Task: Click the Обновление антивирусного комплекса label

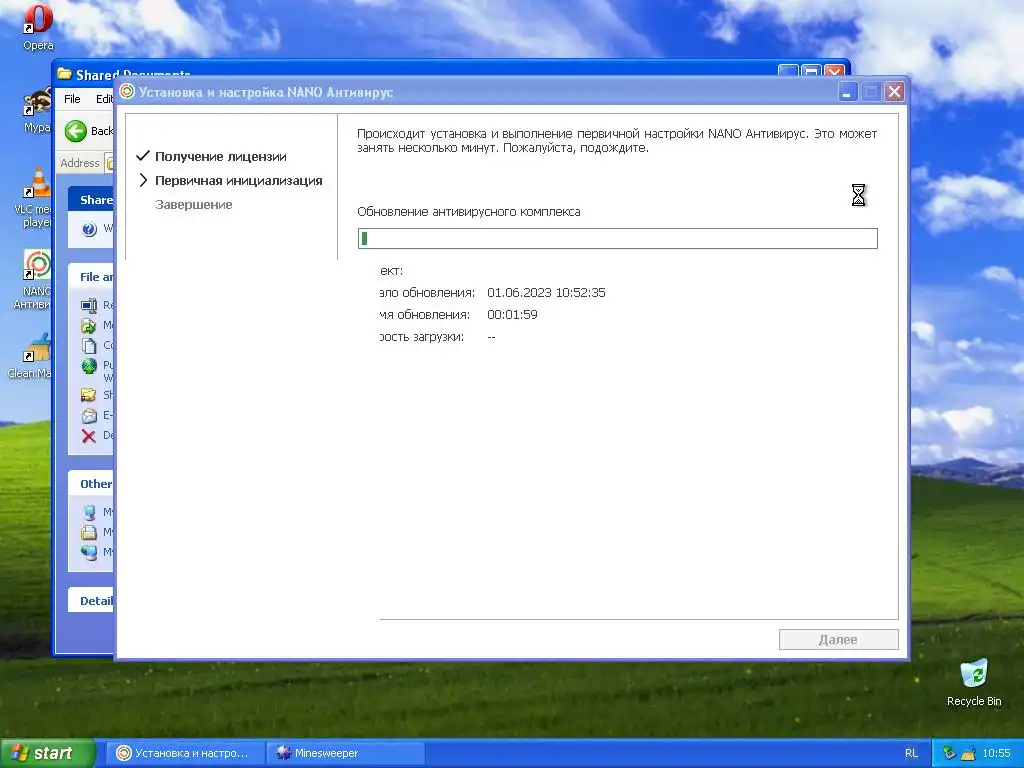Action: (469, 212)
